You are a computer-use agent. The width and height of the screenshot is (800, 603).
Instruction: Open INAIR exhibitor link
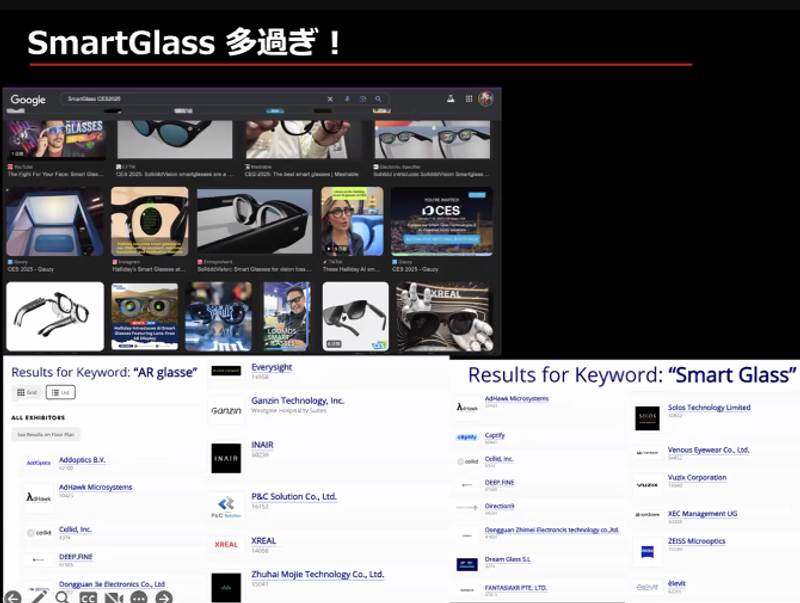click(x=262, y=445)
